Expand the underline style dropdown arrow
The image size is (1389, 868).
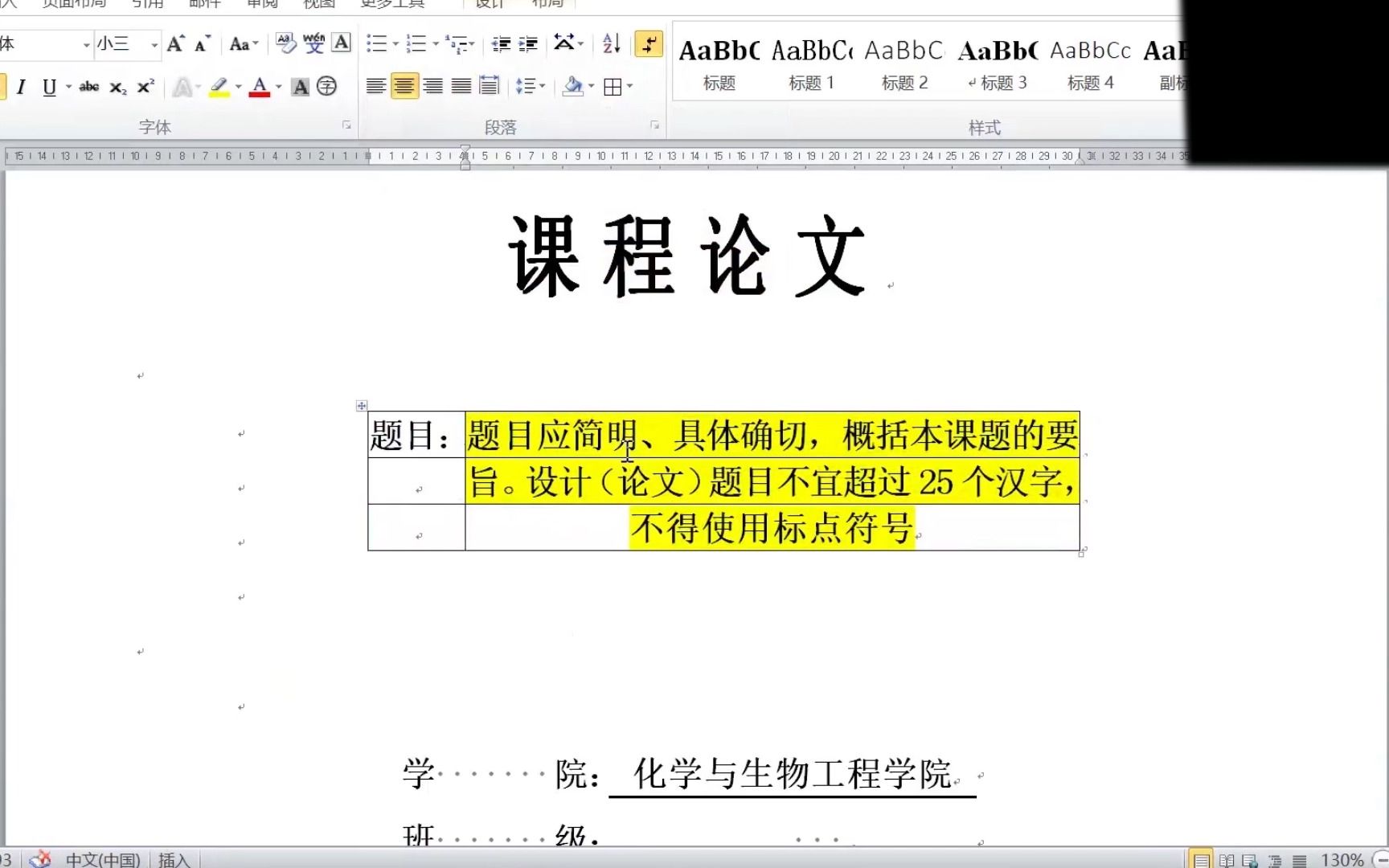[68, 87]
